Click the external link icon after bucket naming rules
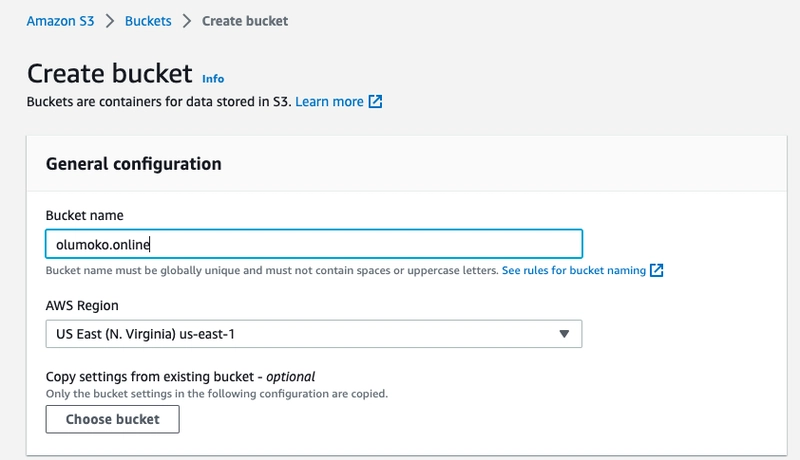 [657, 270]
